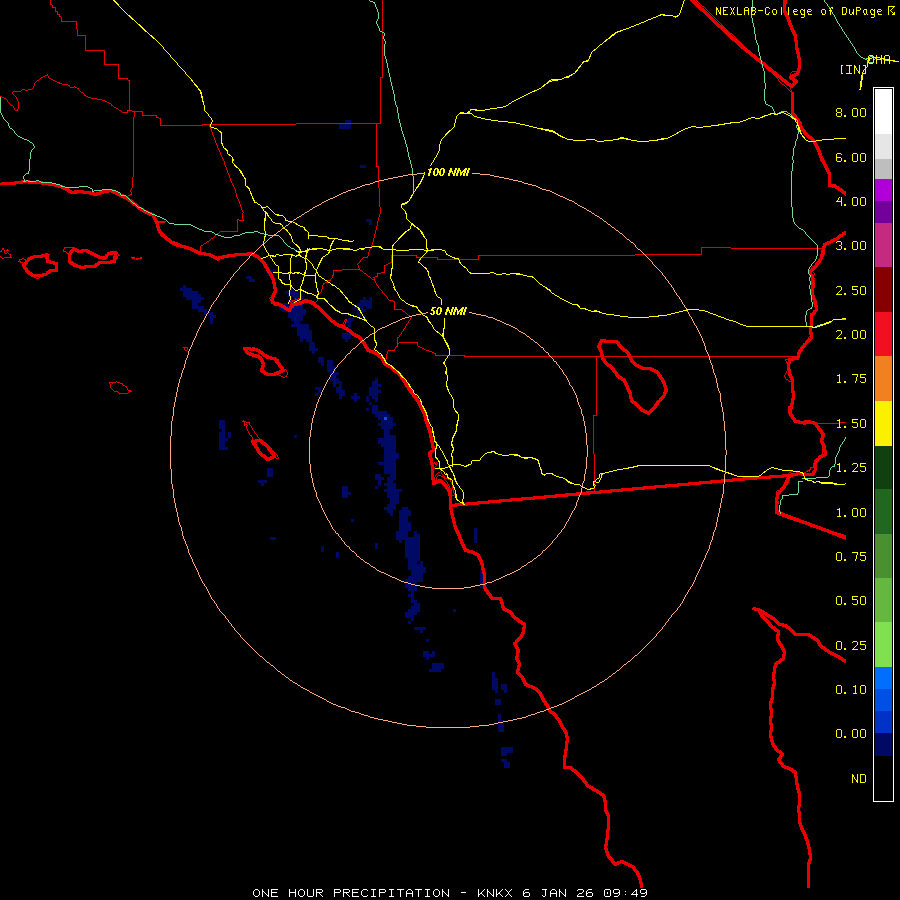
Task: Click the 0.25 legend label
Action: point(851,646)
